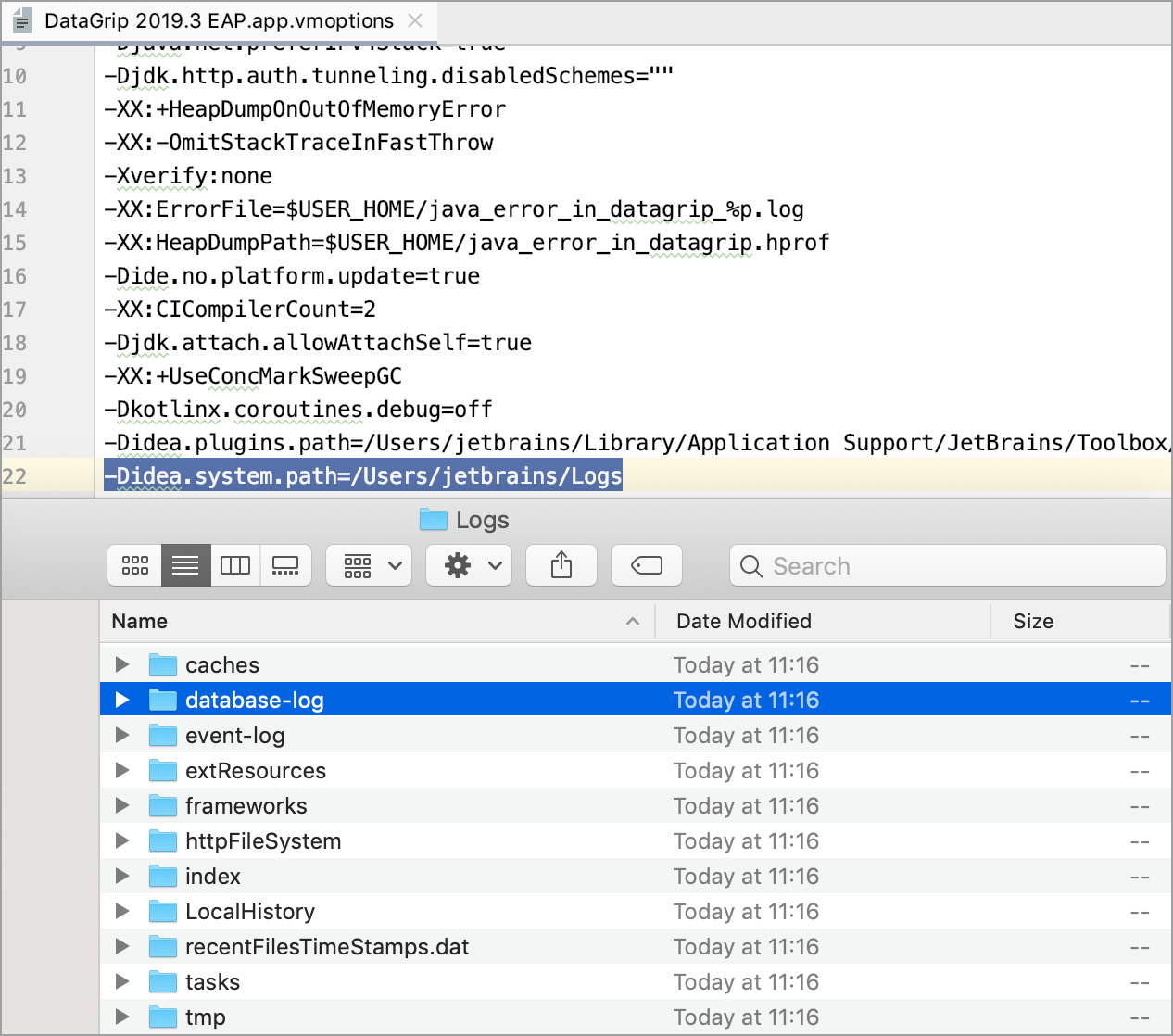Click the vmoptions file icon in the tab
Screen dimensions: 1173x1036
[x=20, y=20]
